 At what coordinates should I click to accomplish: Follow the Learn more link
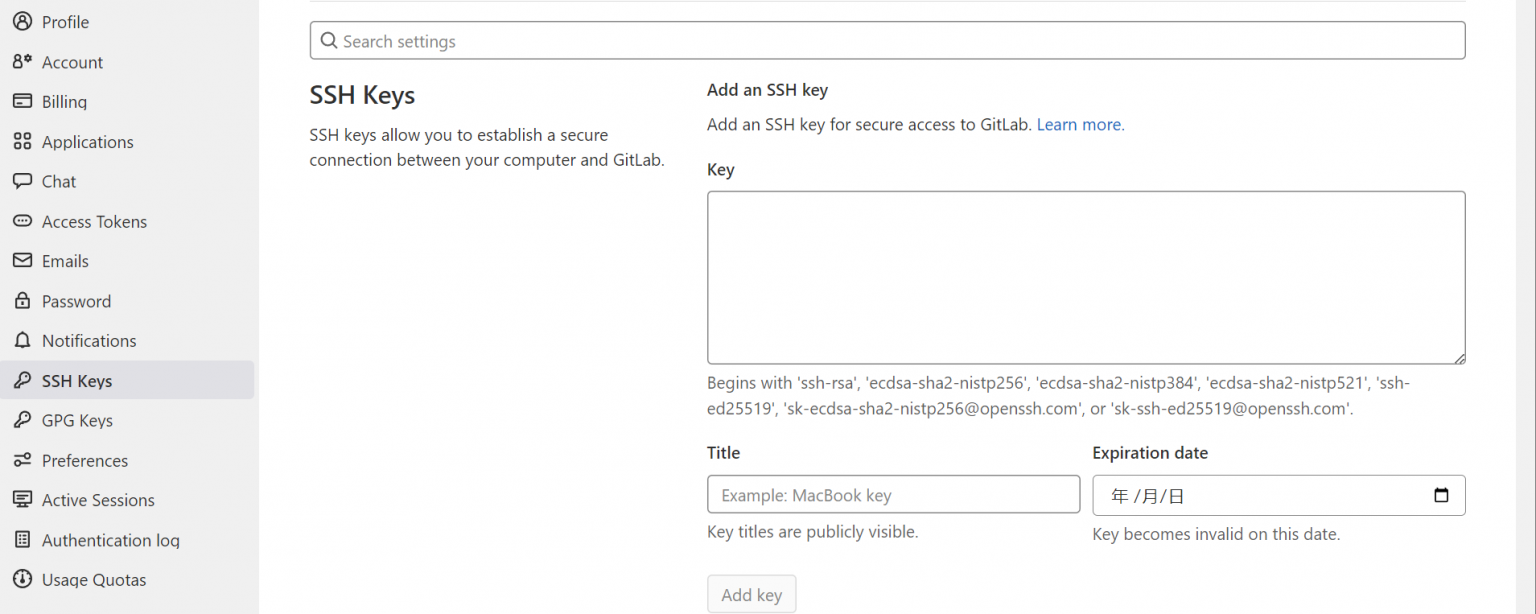tap(1079, 125)
